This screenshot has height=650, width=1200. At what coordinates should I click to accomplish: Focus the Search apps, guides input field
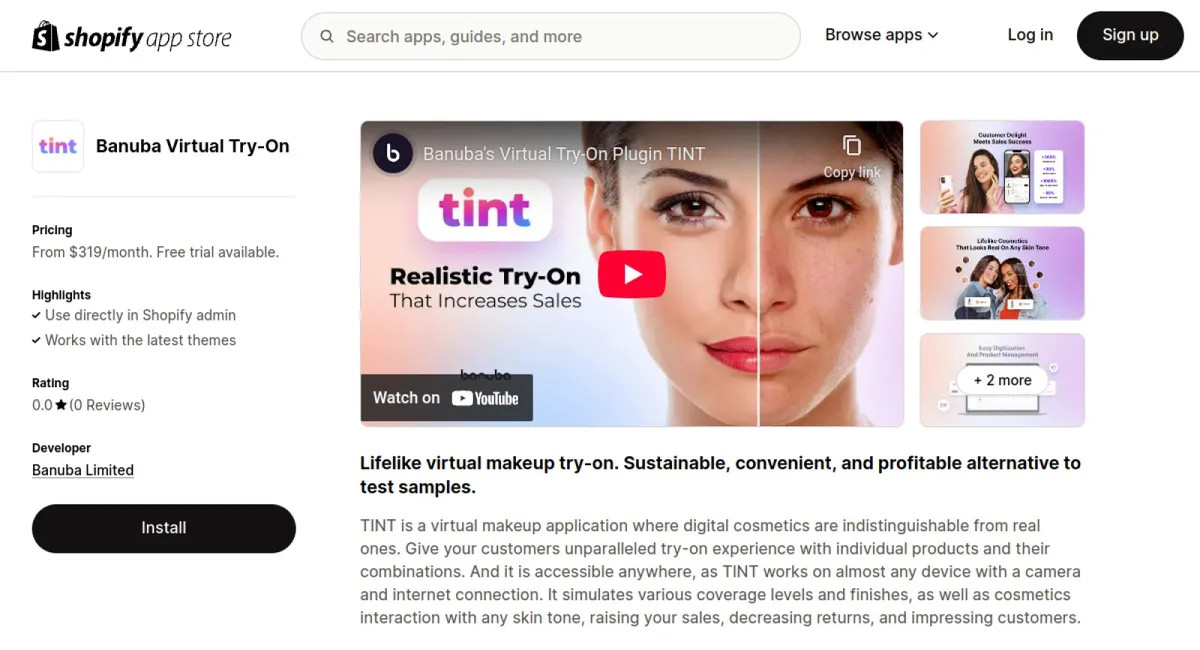click(551, 37)
